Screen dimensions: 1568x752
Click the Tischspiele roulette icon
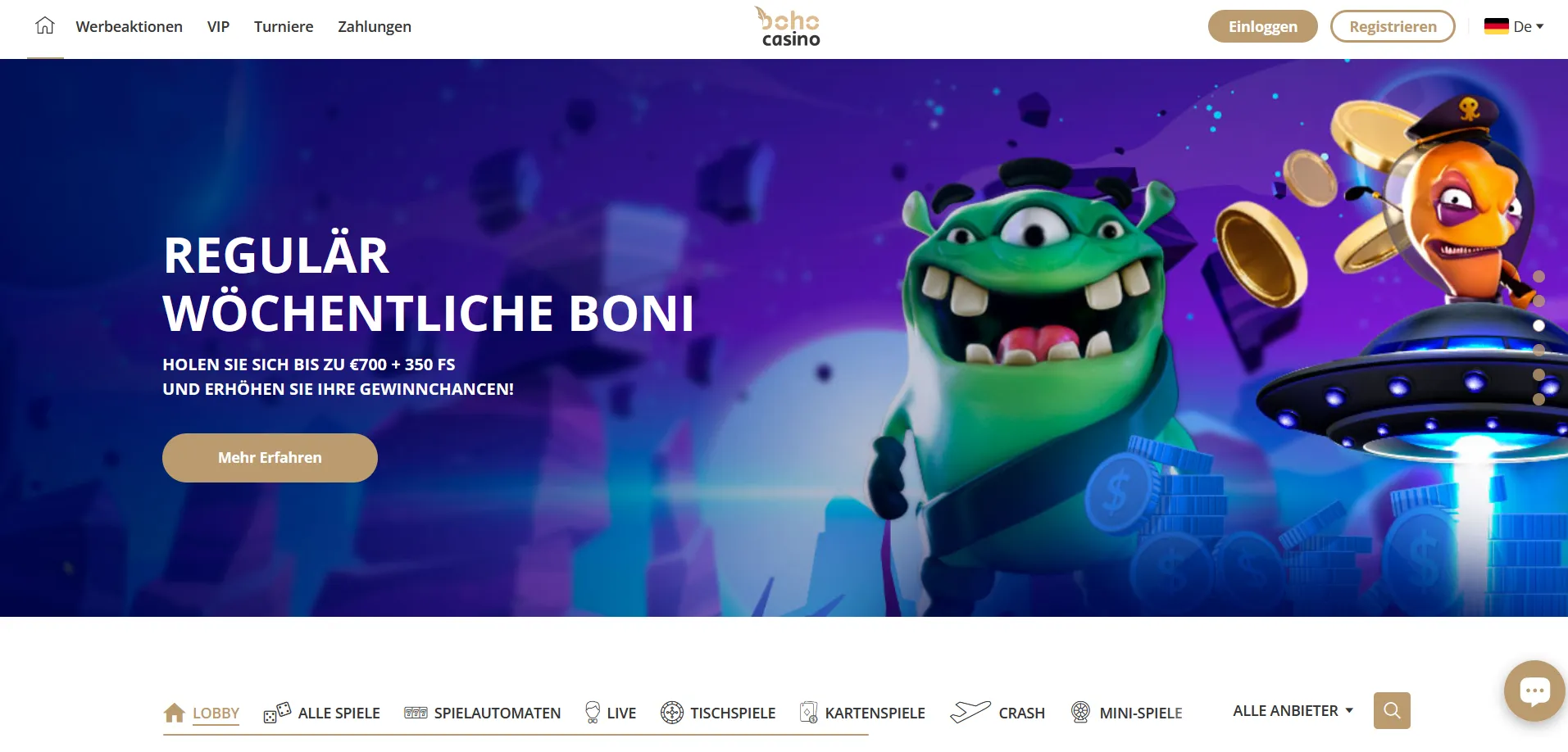(x=672, y=713)
